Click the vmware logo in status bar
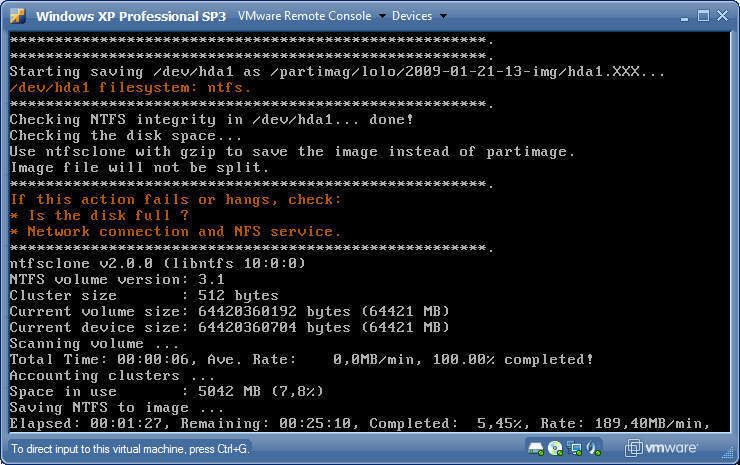 (661, 448)
